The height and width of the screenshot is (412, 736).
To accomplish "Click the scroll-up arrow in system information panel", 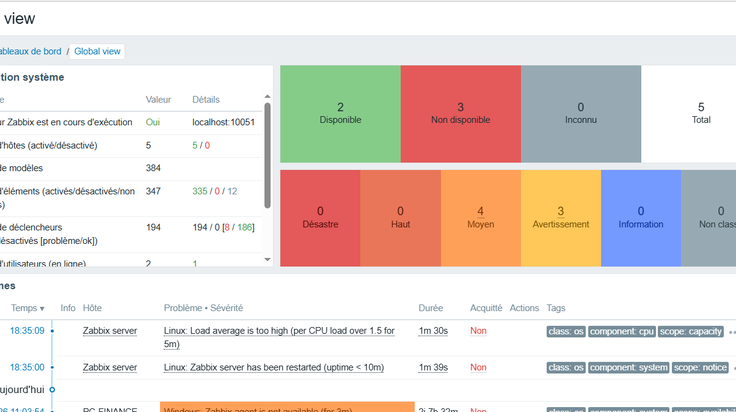I will click(267, 97).
